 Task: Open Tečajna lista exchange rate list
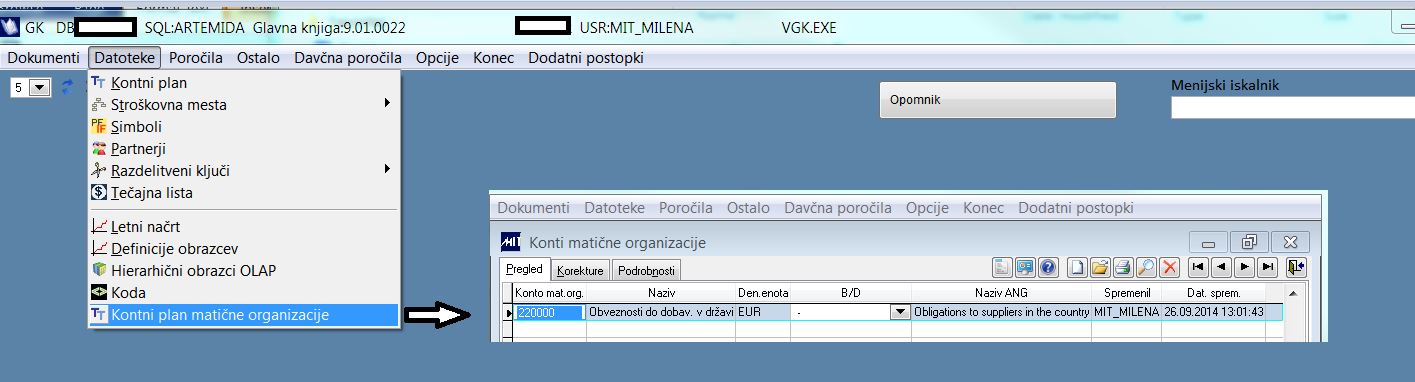click(x=244, y=193)
